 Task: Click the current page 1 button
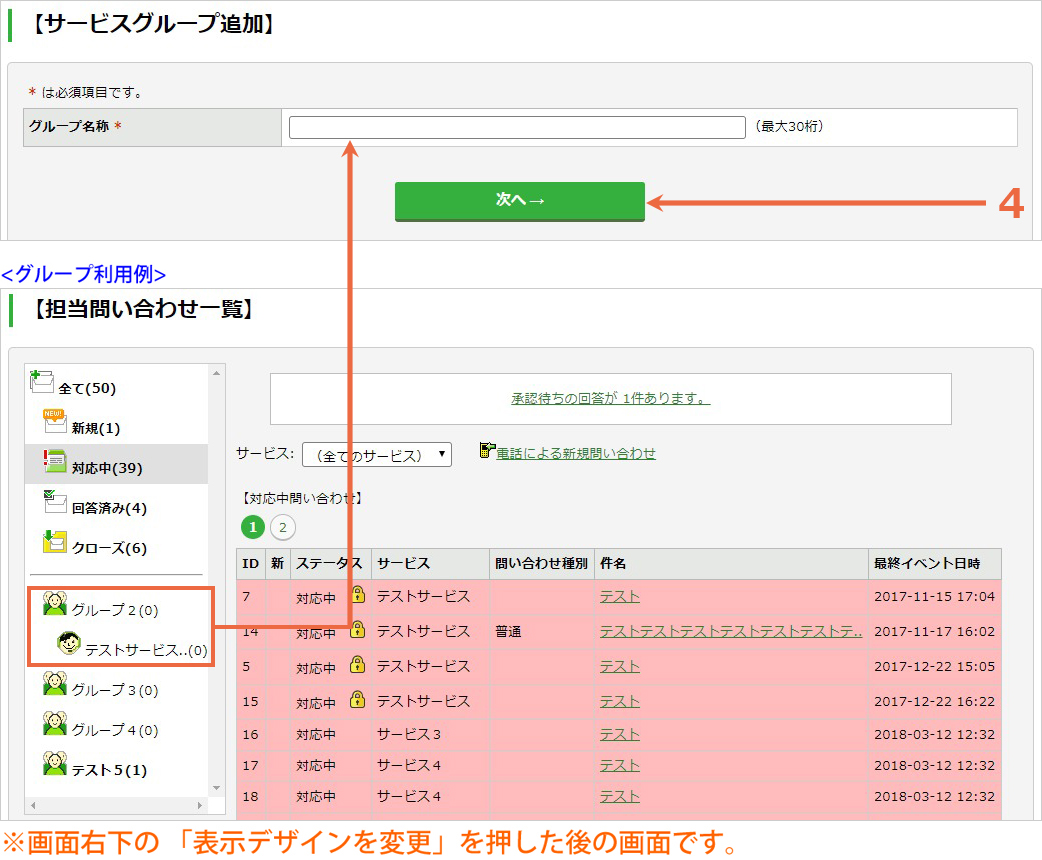click(x=253, y=527)
